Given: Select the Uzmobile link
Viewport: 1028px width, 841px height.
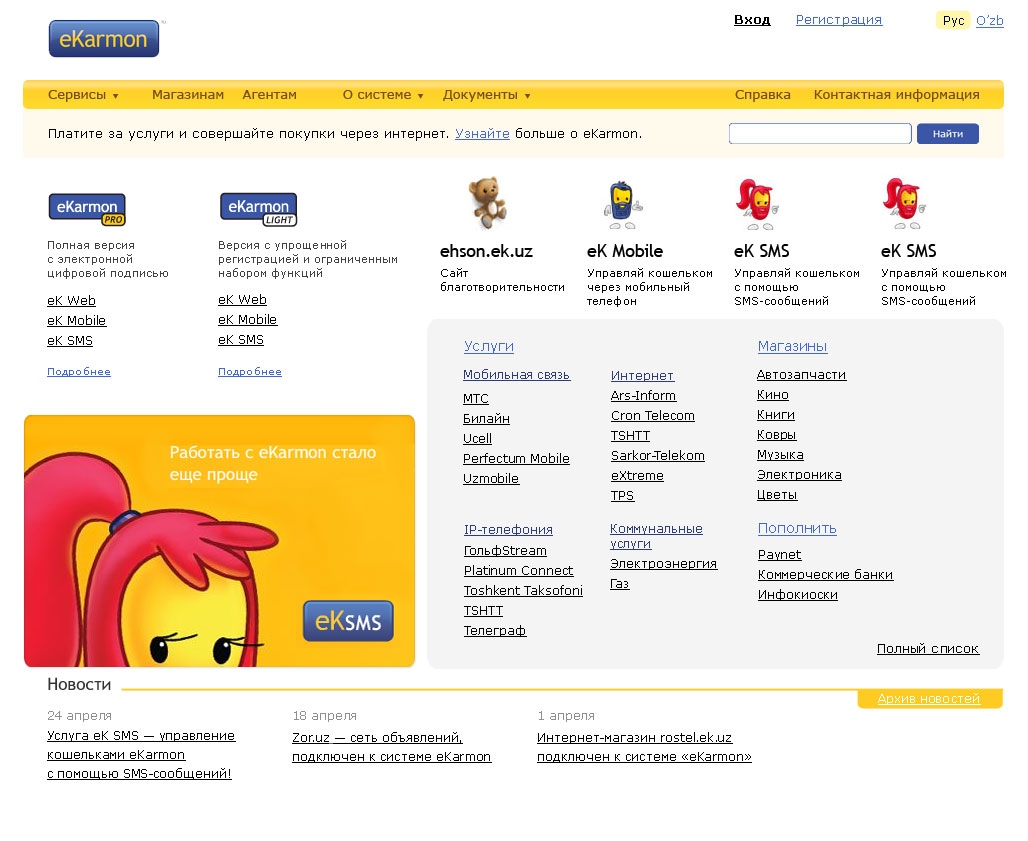Looking at the screenshot, I should coord(490,479).
